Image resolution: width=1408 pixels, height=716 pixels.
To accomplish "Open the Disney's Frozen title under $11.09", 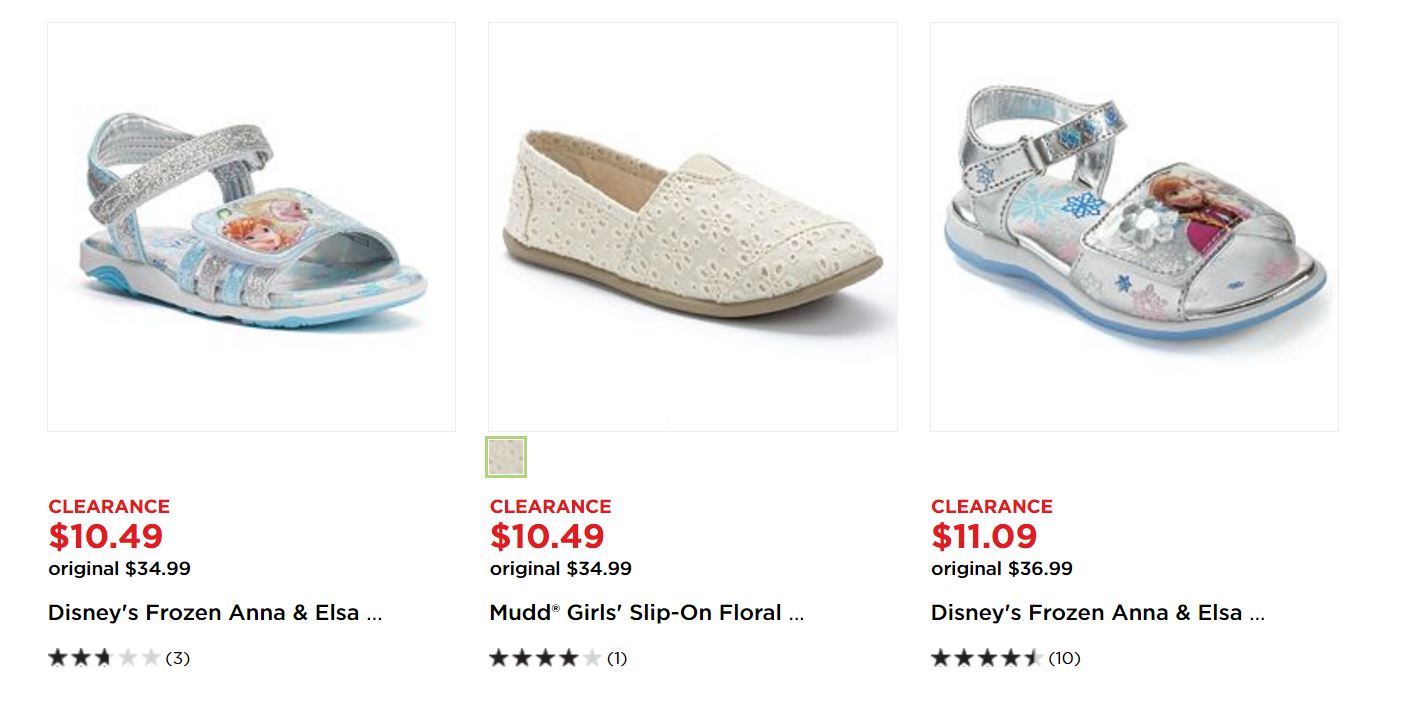I will click(x=1097, y=613).
